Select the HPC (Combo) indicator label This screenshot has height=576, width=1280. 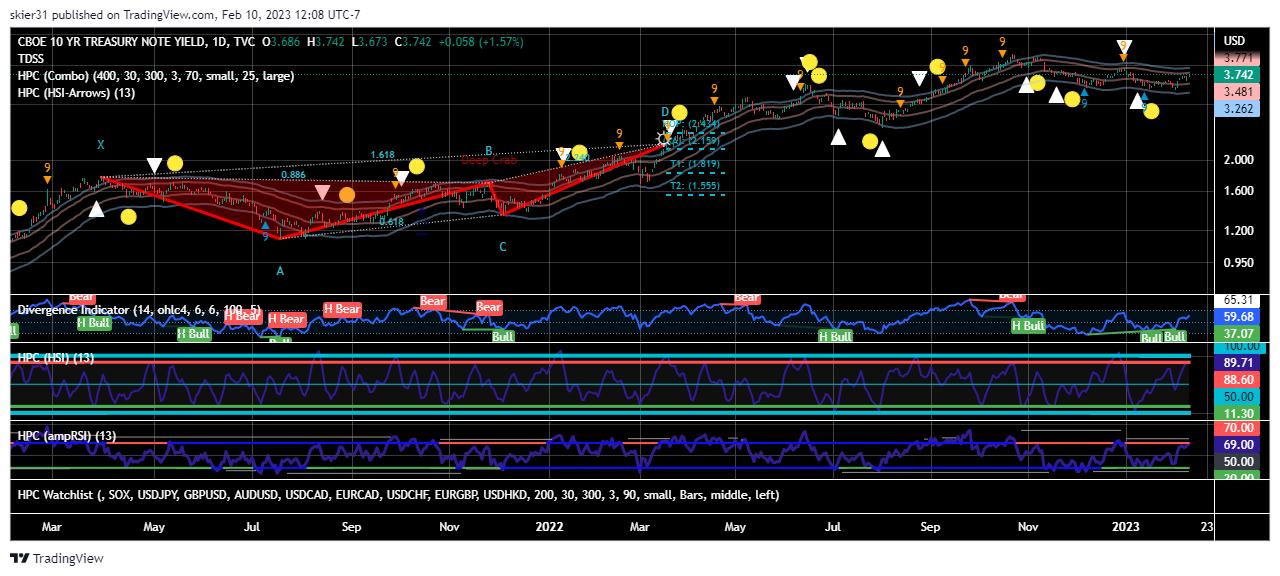coord(156,76)
